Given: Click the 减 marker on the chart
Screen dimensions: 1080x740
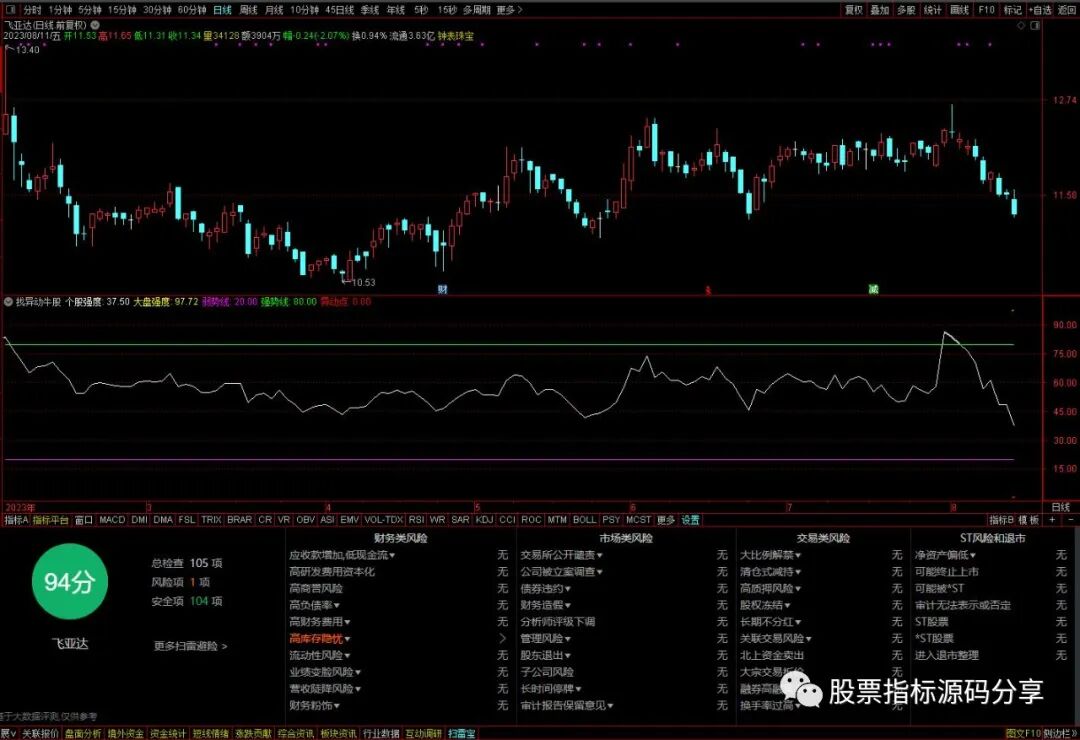Looking at the screenshot, I should [873, 289].
